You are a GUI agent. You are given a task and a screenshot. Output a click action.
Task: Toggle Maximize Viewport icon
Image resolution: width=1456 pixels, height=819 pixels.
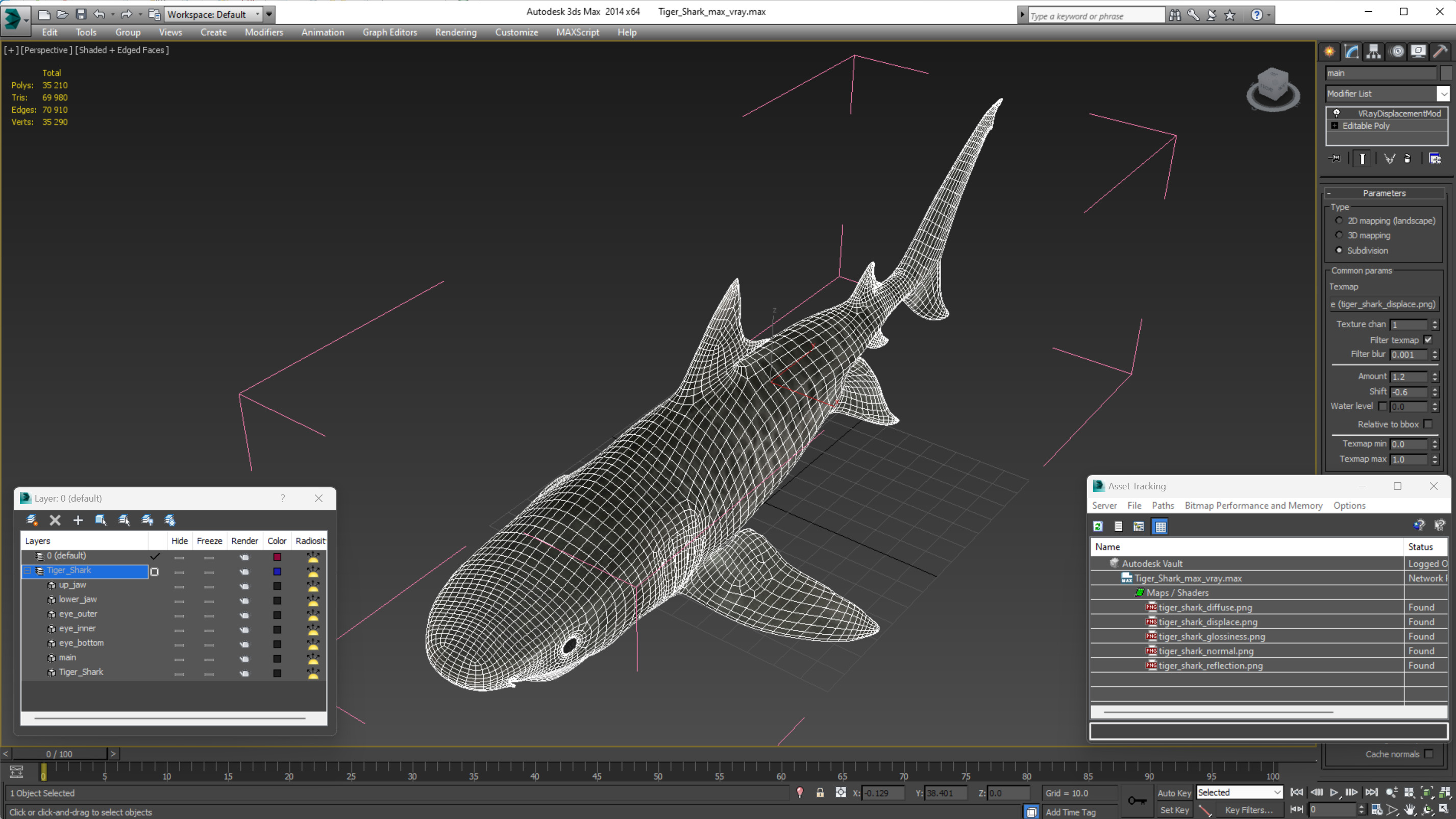(1444, 810)
